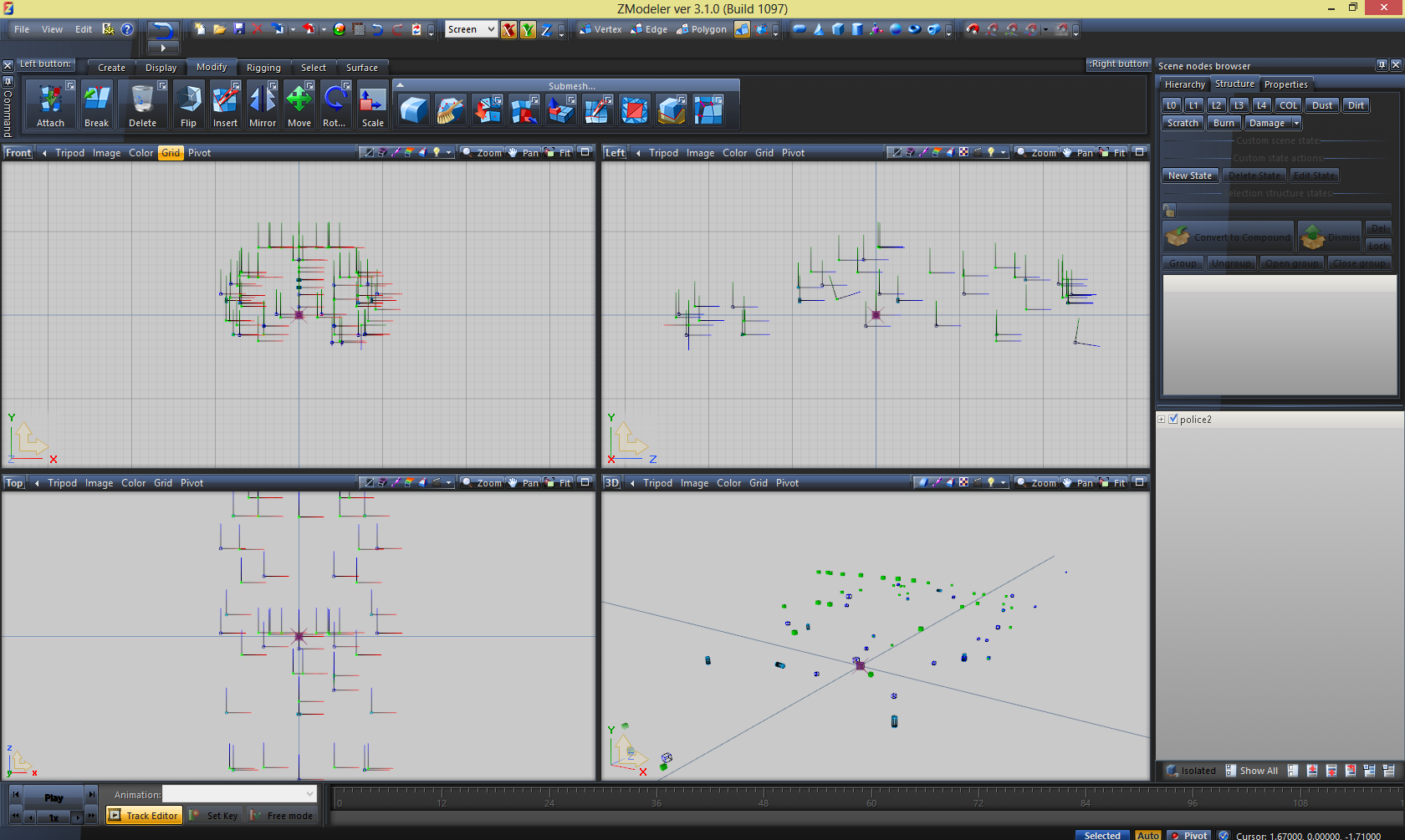Open the Screen coordinate system dropdown
This screenshot has height=840, width=1405.
471,30
